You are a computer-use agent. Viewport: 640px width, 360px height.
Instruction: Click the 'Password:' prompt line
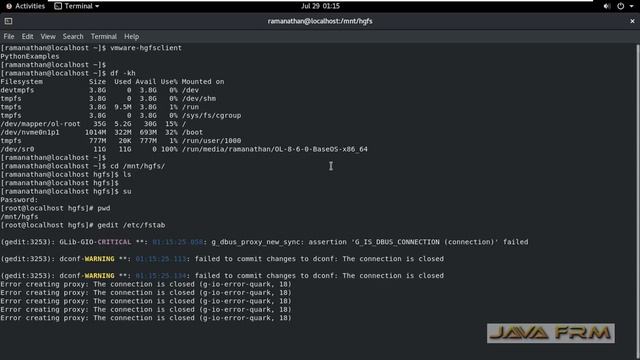click(x=19, y=200)
